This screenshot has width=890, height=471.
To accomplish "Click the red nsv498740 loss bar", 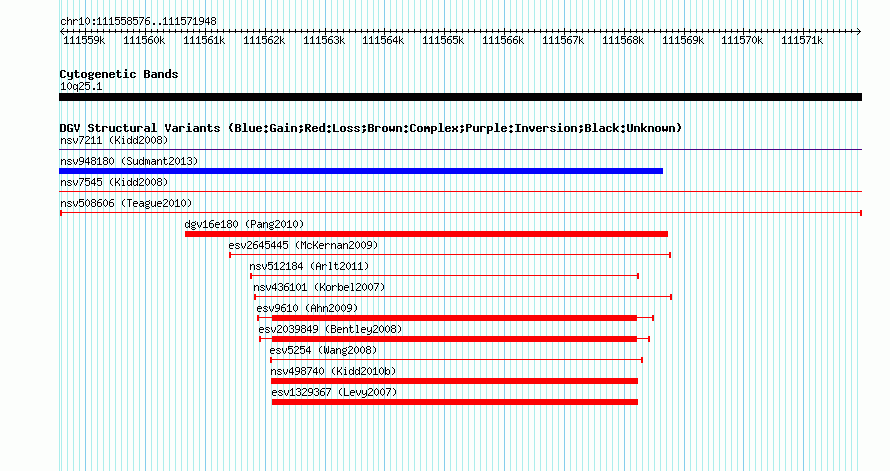I will point(455,381).
